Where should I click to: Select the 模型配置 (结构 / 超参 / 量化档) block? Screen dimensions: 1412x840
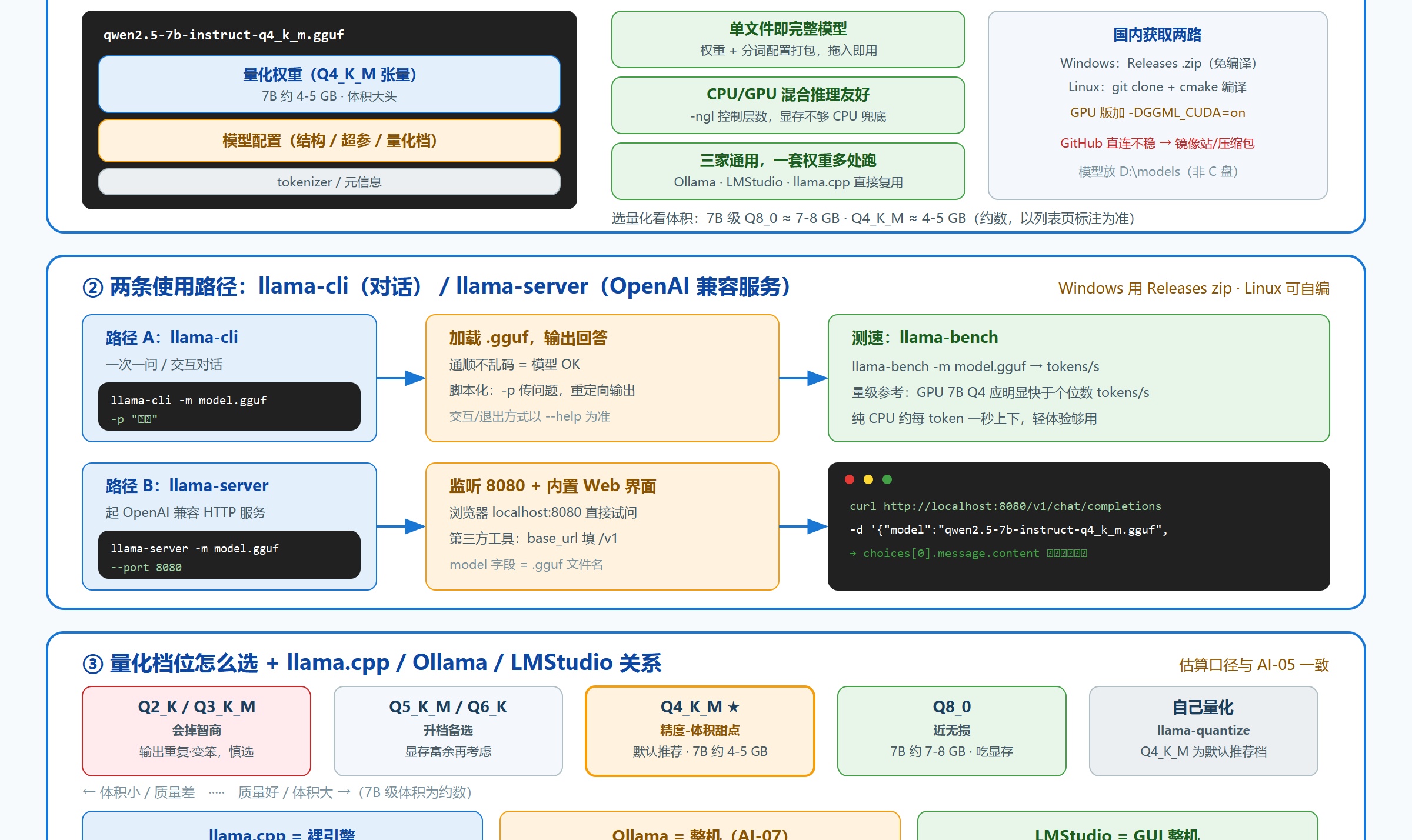(x=329, y=141)
